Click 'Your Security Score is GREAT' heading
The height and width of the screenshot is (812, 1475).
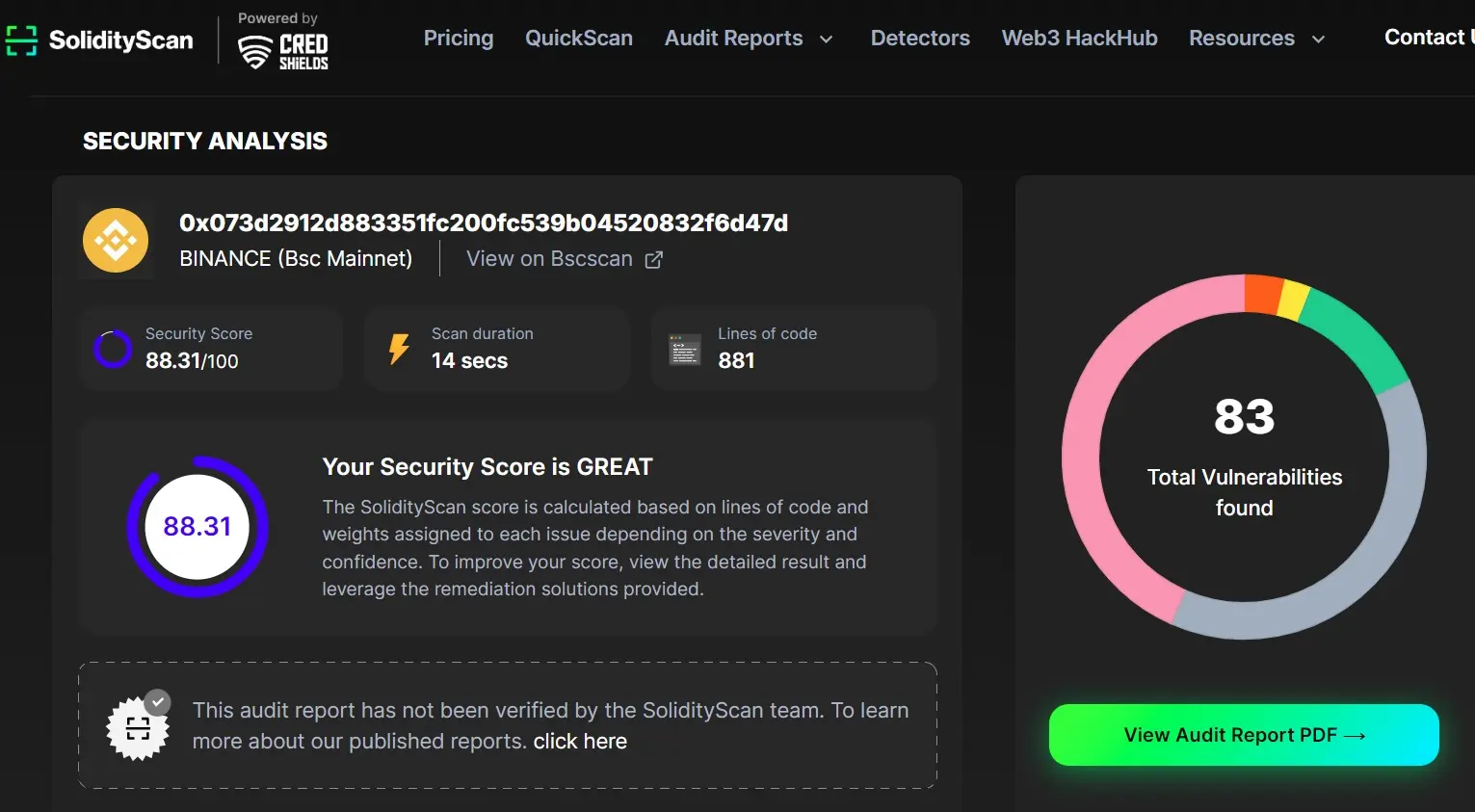point(487,467)
